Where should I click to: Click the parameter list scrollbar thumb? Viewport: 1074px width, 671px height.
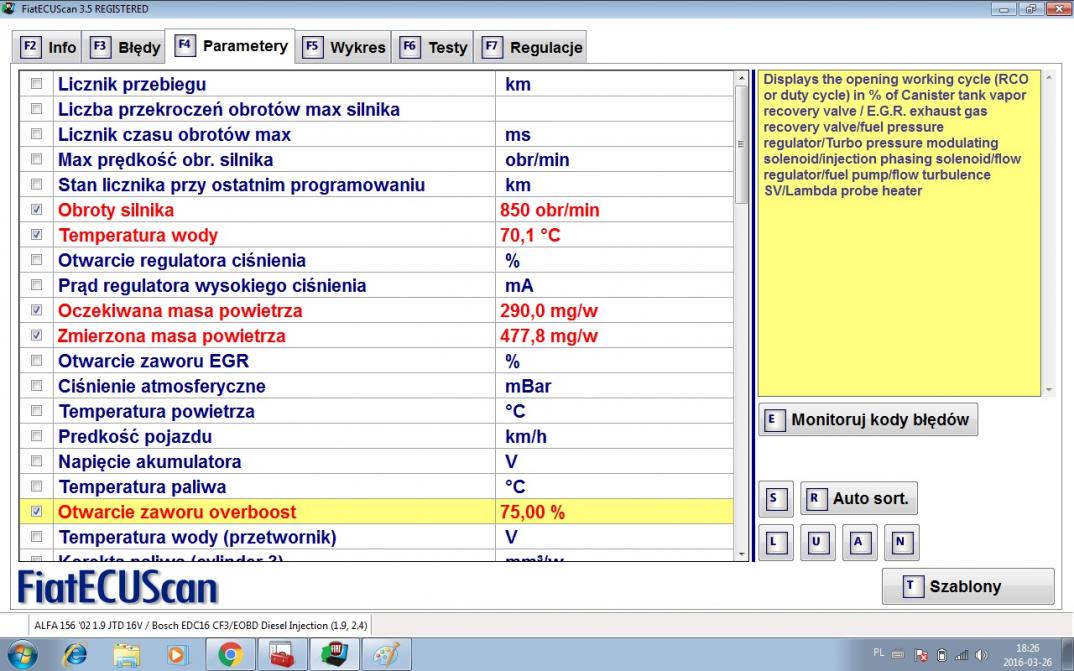[741, 144]
